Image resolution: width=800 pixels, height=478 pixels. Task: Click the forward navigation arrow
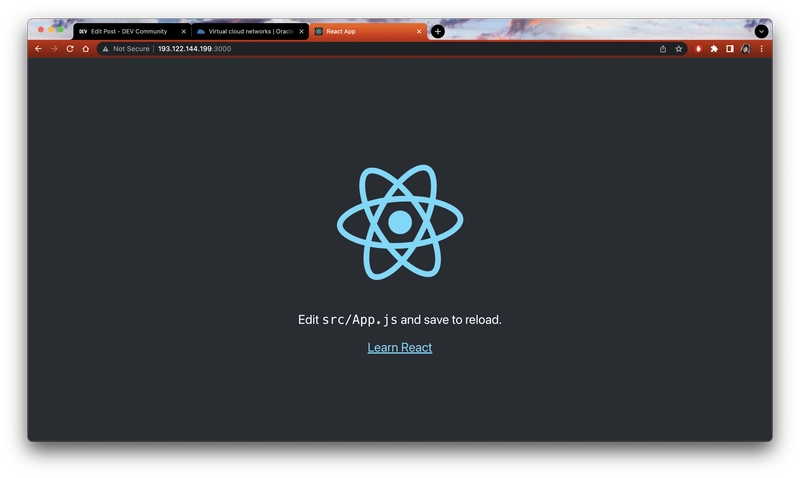coord(54,49)
